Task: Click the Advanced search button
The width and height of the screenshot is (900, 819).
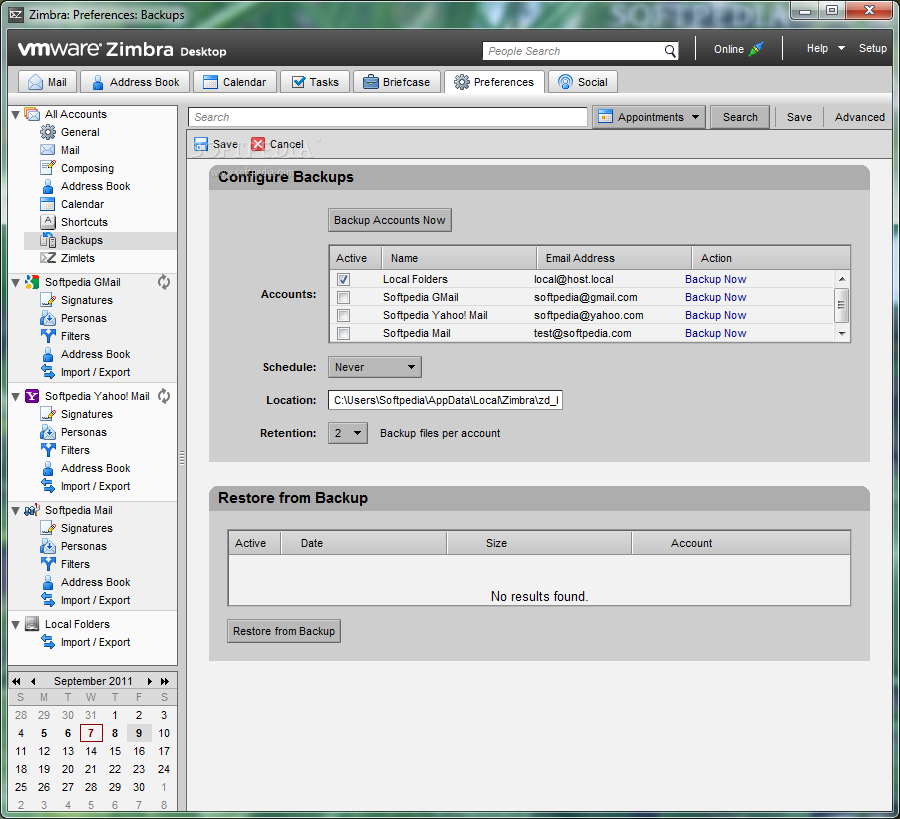Action: pyautogui.click(x=859, y=117)
